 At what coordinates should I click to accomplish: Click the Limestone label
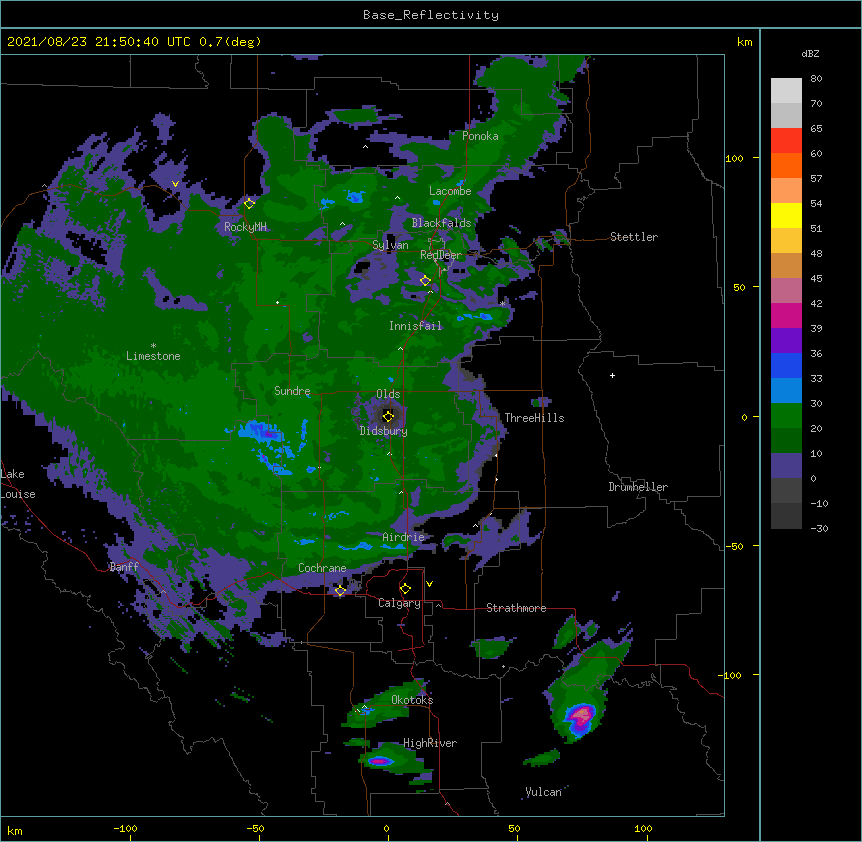pyautogui.click(x=153, y=356)
